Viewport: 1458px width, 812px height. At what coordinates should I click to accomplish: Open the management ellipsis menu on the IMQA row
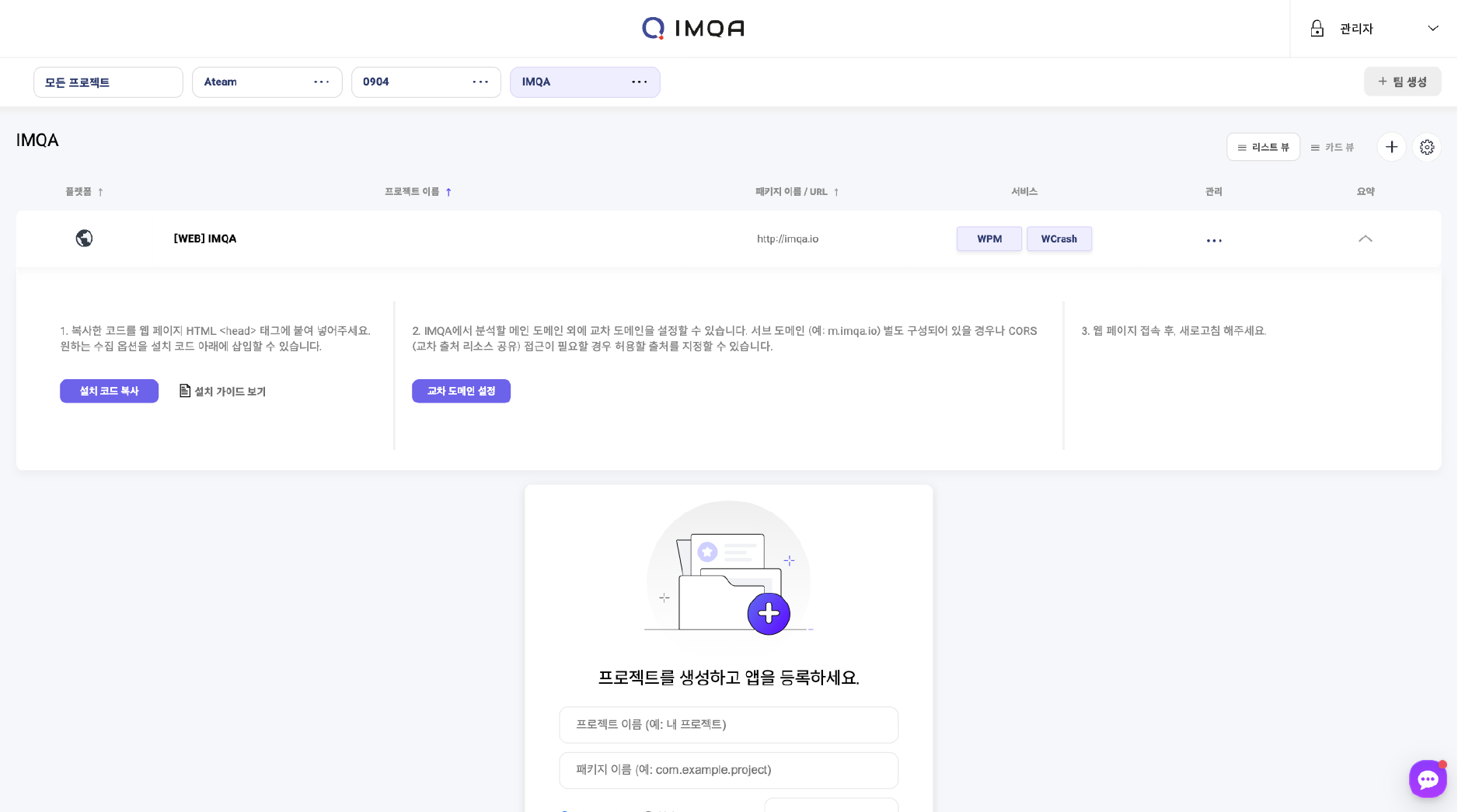[x=1214, y=241]
